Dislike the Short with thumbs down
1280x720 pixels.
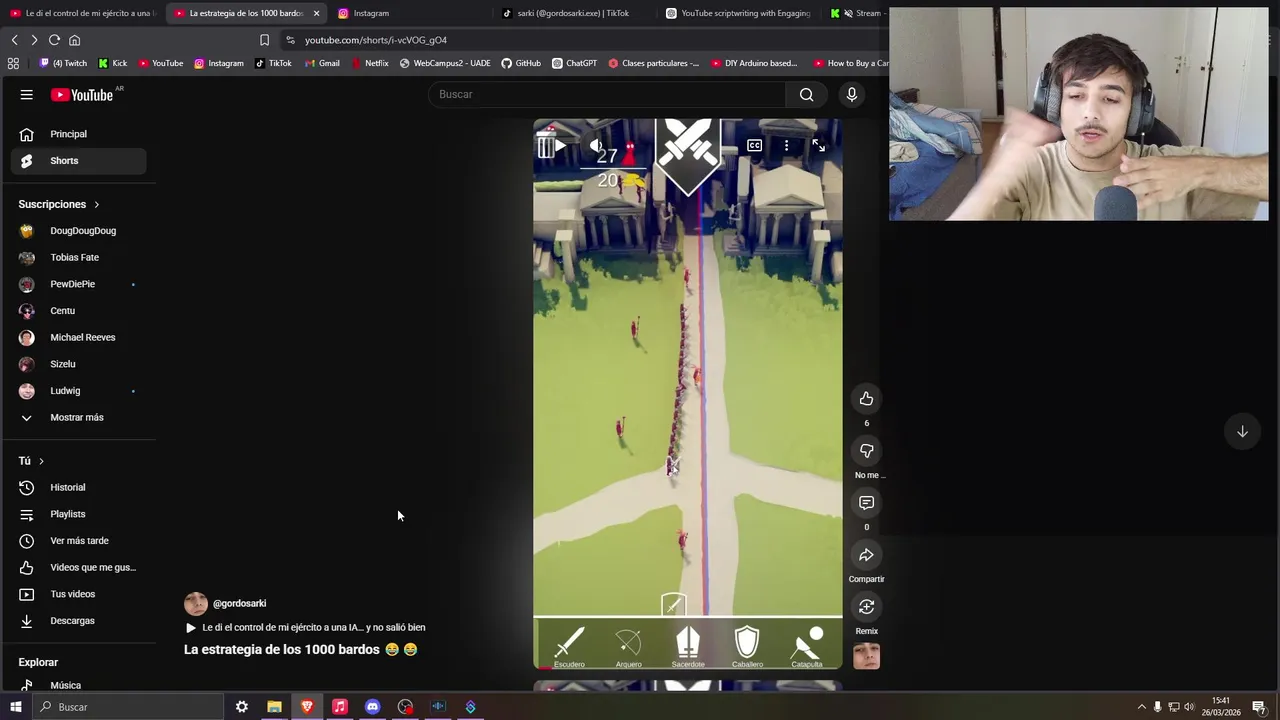(866, 451)
